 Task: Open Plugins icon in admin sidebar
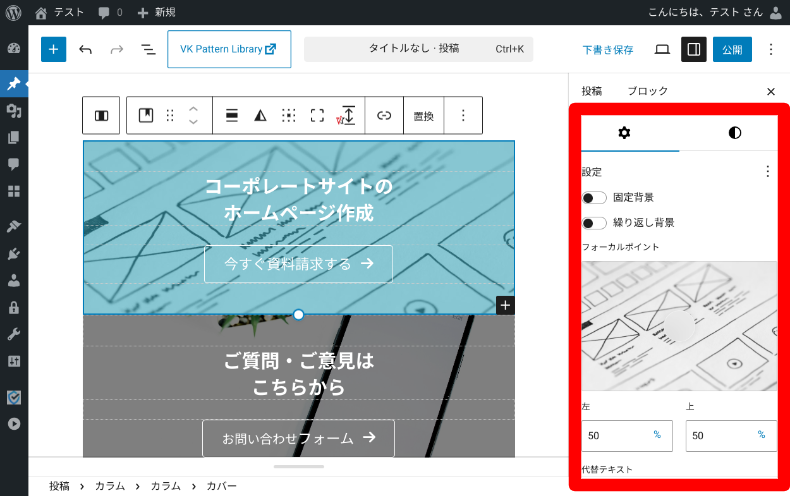(14, 254)
